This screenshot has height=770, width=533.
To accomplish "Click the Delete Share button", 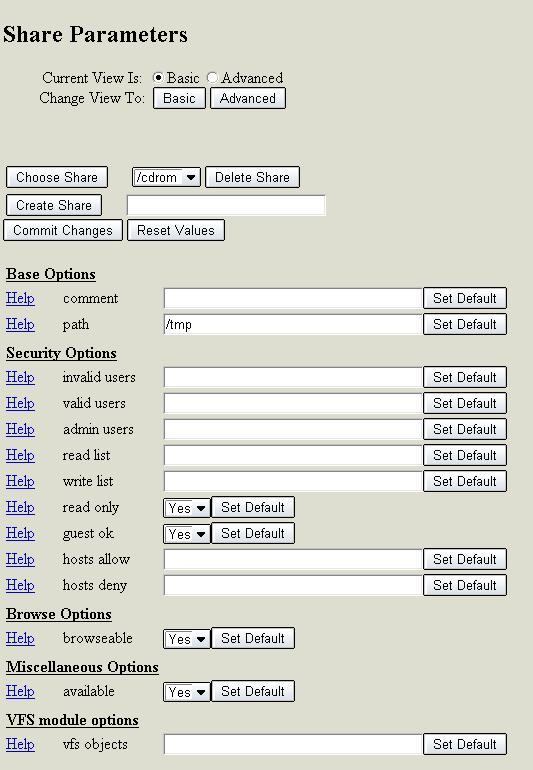I will pos(252,177).
